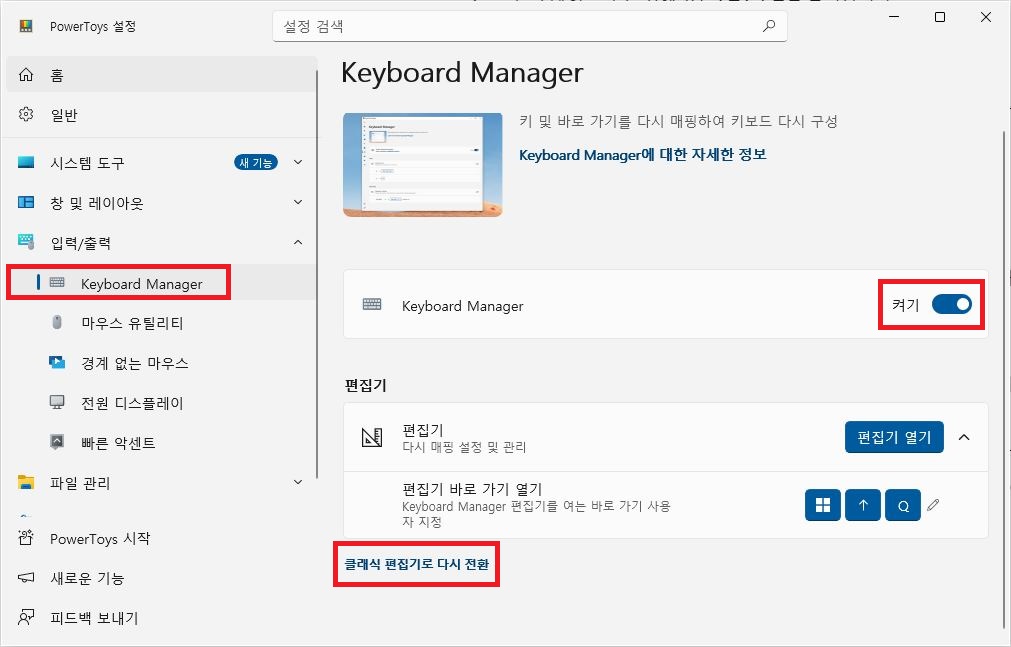Click the Shift arrow shortcut key
The width and height of the screenshot is (1011, 647).
[863, 505]
